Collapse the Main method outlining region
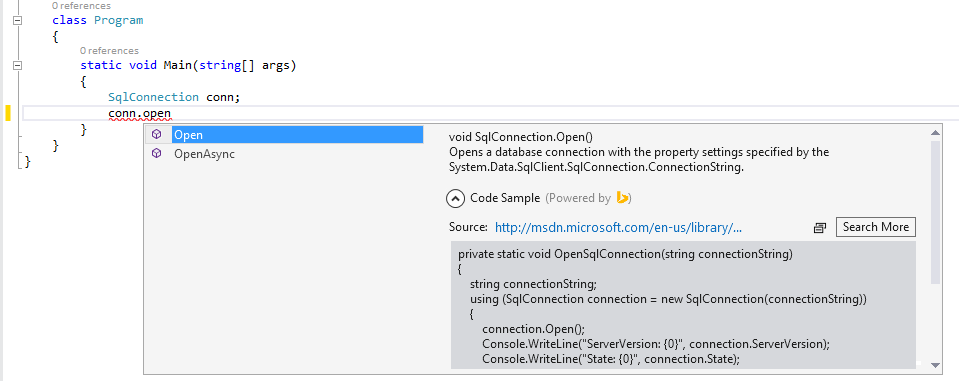959x381 pixels. pos(17,65)
